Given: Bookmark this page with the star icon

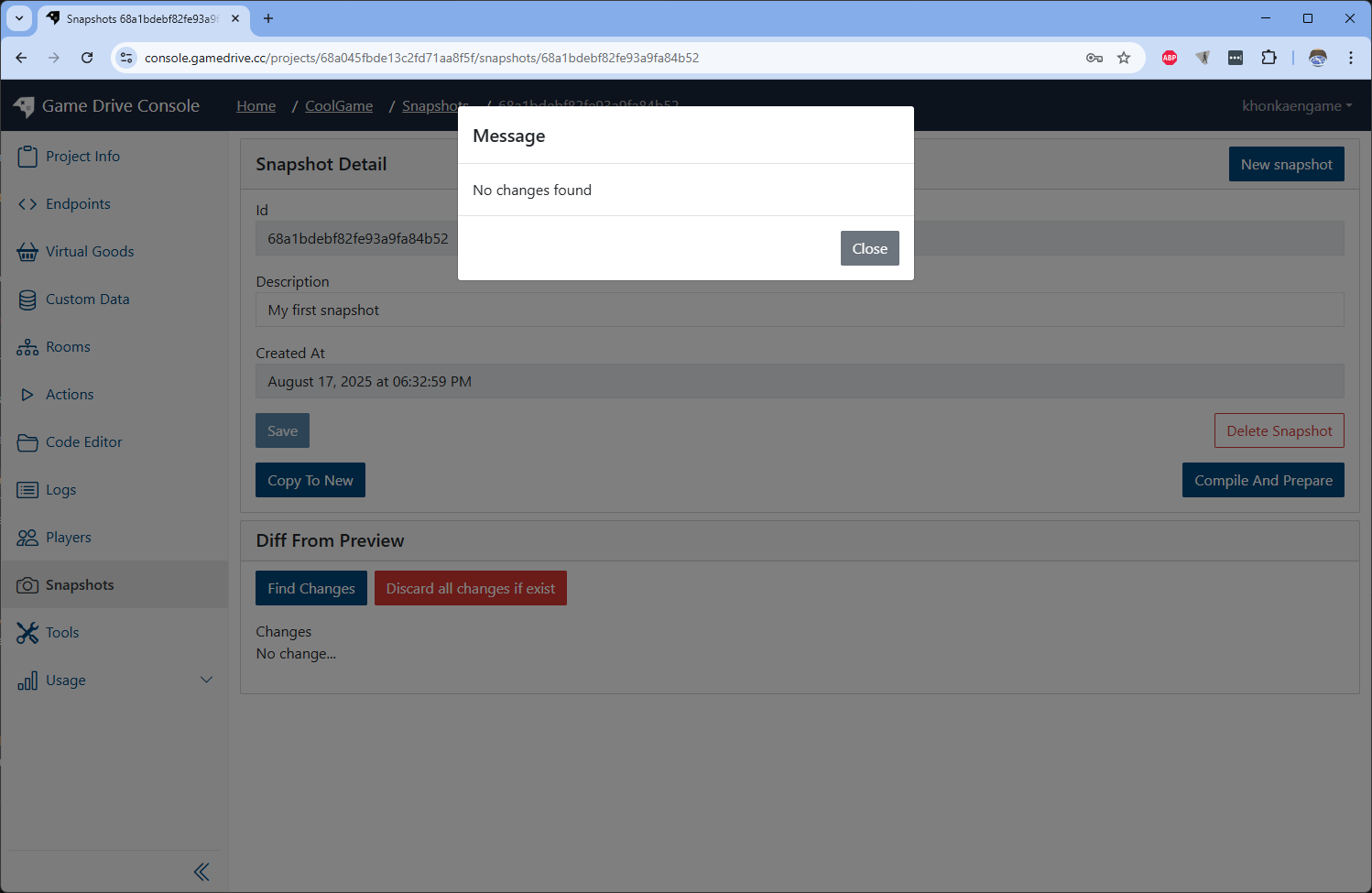Looking at the screenshot, I should click(1124, 58).
